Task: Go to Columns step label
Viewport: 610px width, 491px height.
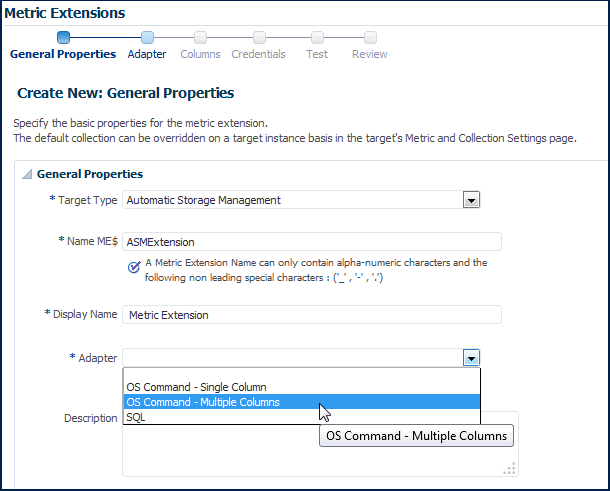Action: 200,54
